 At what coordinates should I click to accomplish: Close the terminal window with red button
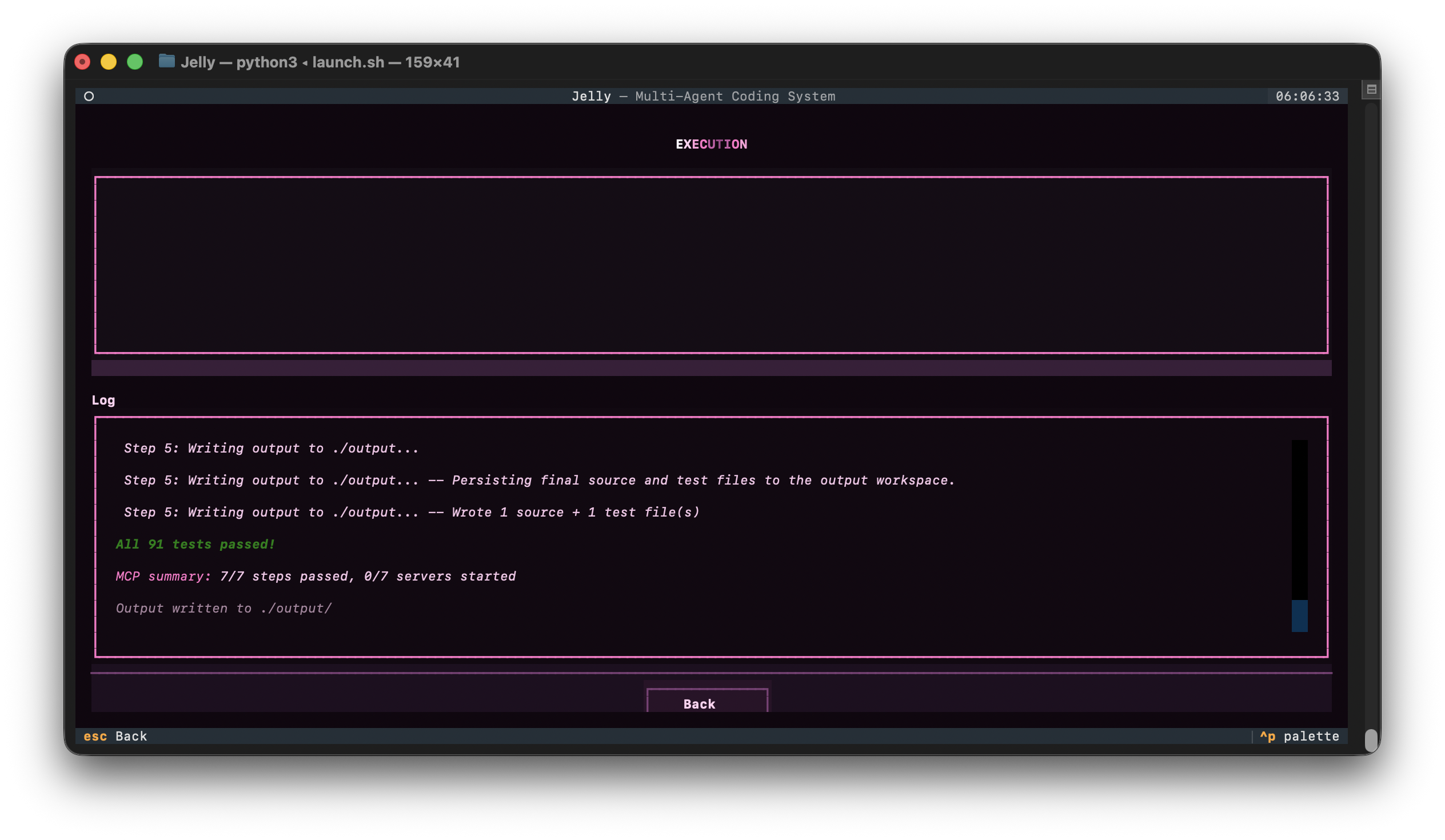click(82, 62)
